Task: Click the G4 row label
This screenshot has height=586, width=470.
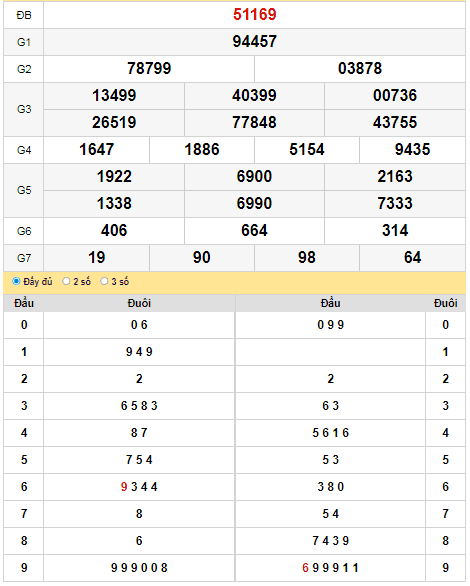Action: click(x=24, y=150)
